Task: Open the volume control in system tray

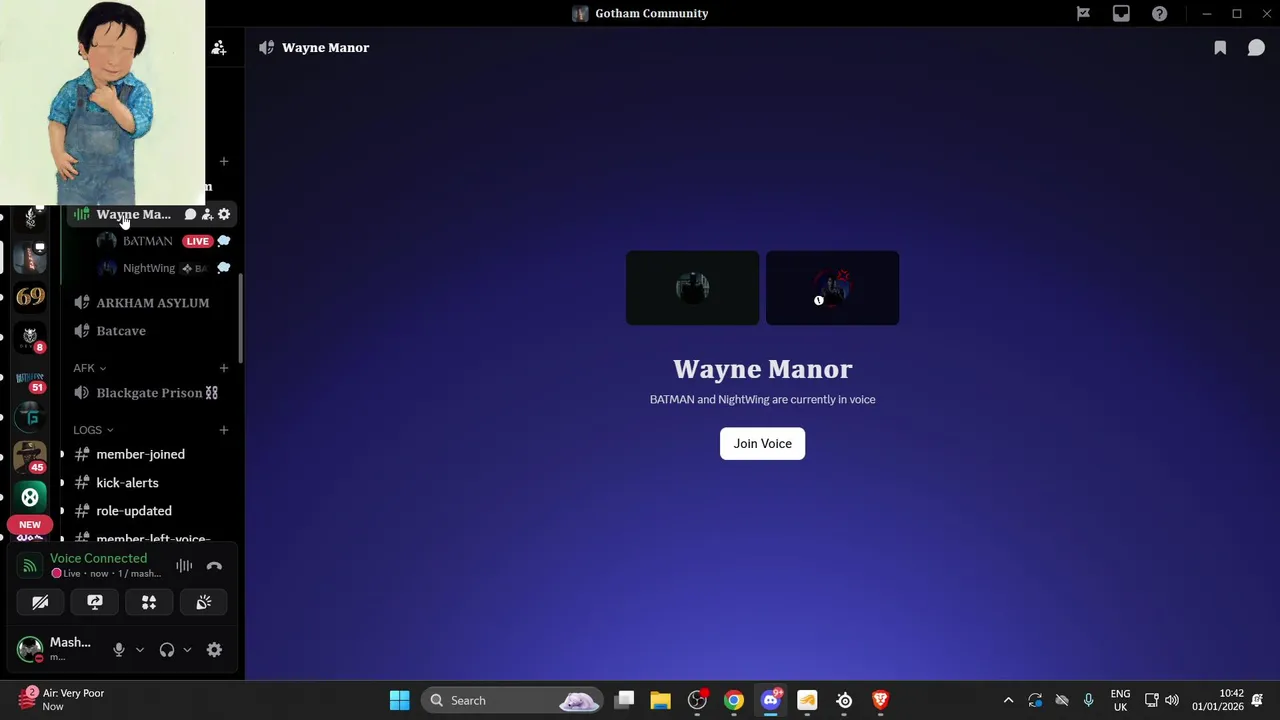Action: tap(1172, 700)
